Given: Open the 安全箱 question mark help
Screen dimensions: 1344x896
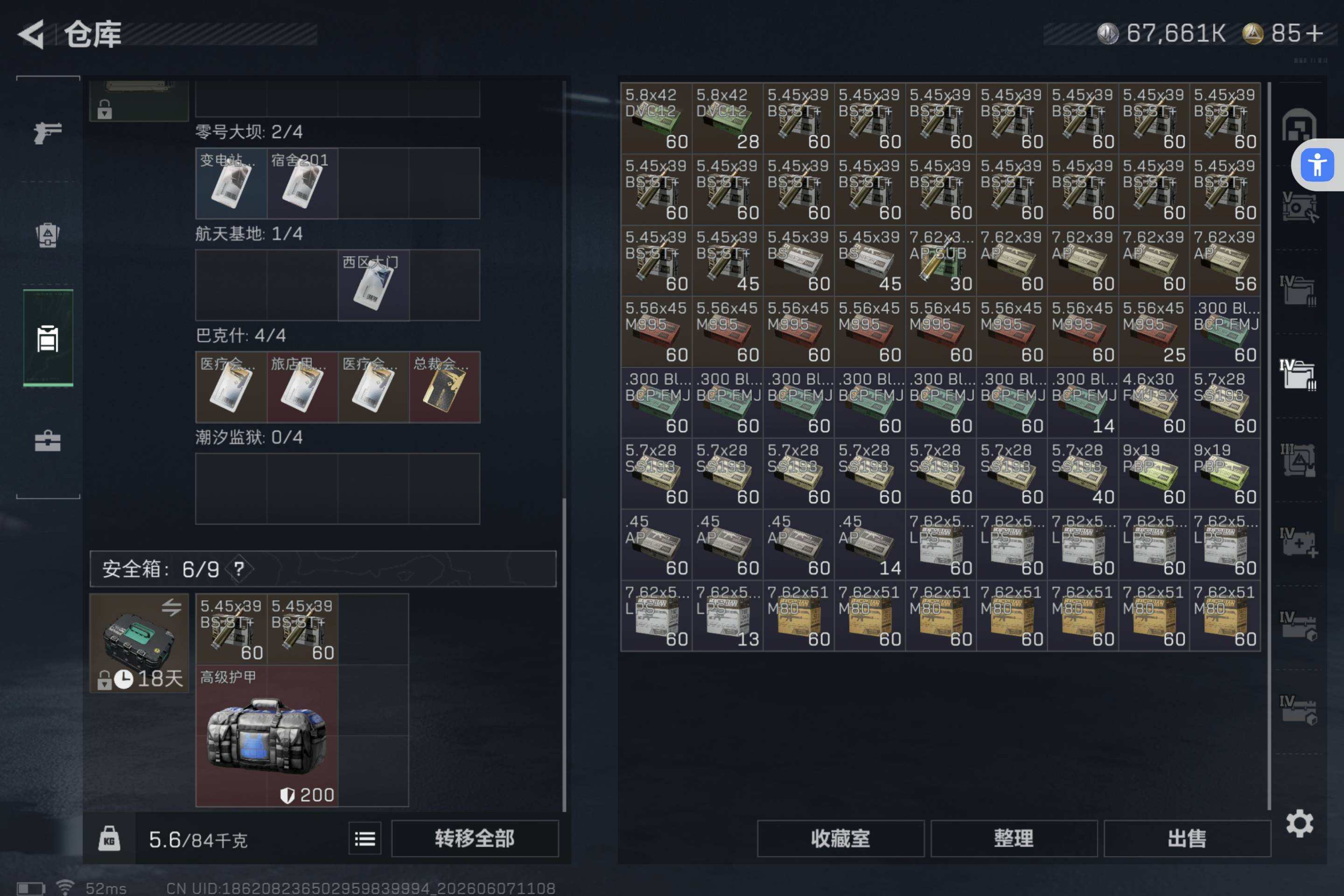Looking at the screenshot, I should [x=239, y=568].
